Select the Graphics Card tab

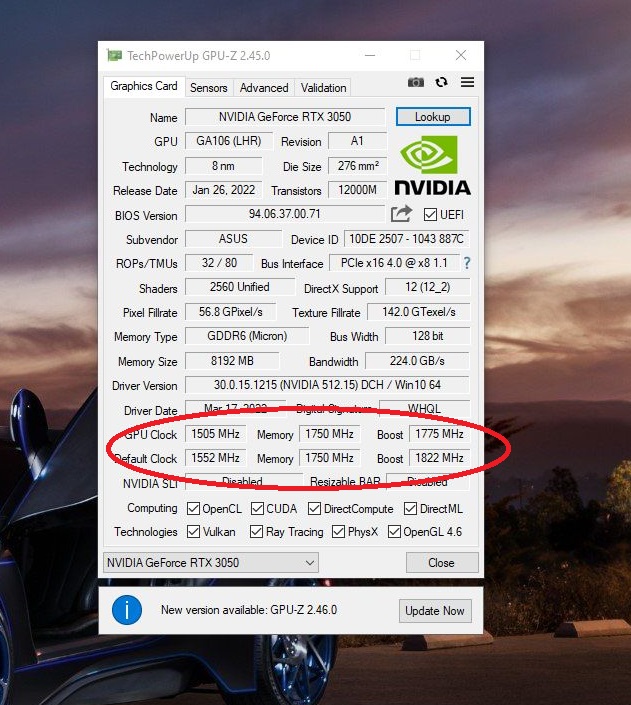(x=144, y=86)
